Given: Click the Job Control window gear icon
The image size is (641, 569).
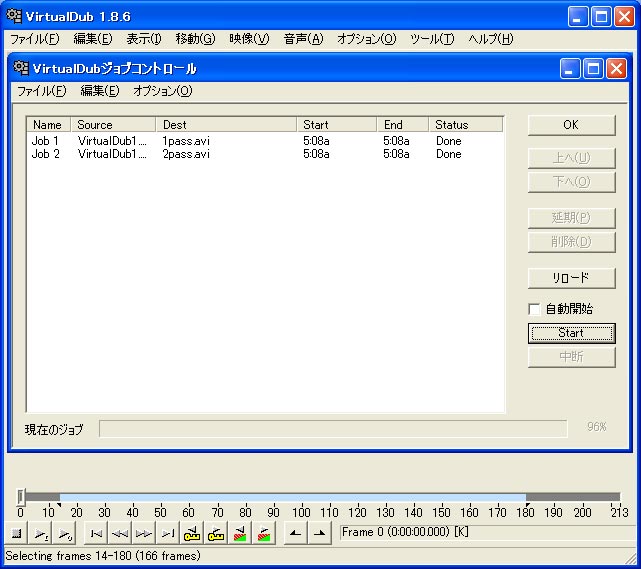Looking at the screenshot, I should coord(21,68).
